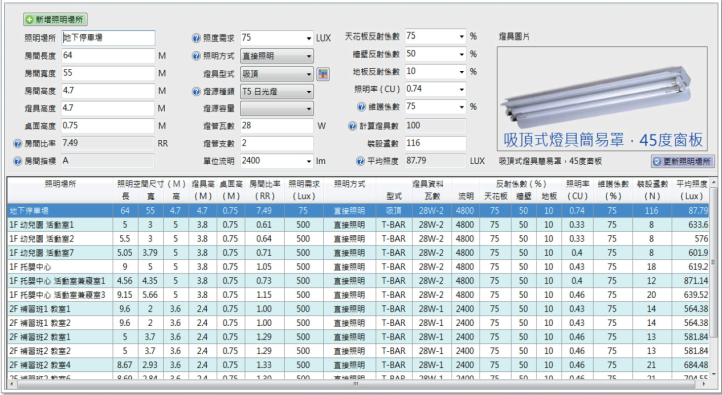The height and width of the screenshot is (395, 722).
Task: Click the help icon beside 房間比率
Action: tap(17, 144)
